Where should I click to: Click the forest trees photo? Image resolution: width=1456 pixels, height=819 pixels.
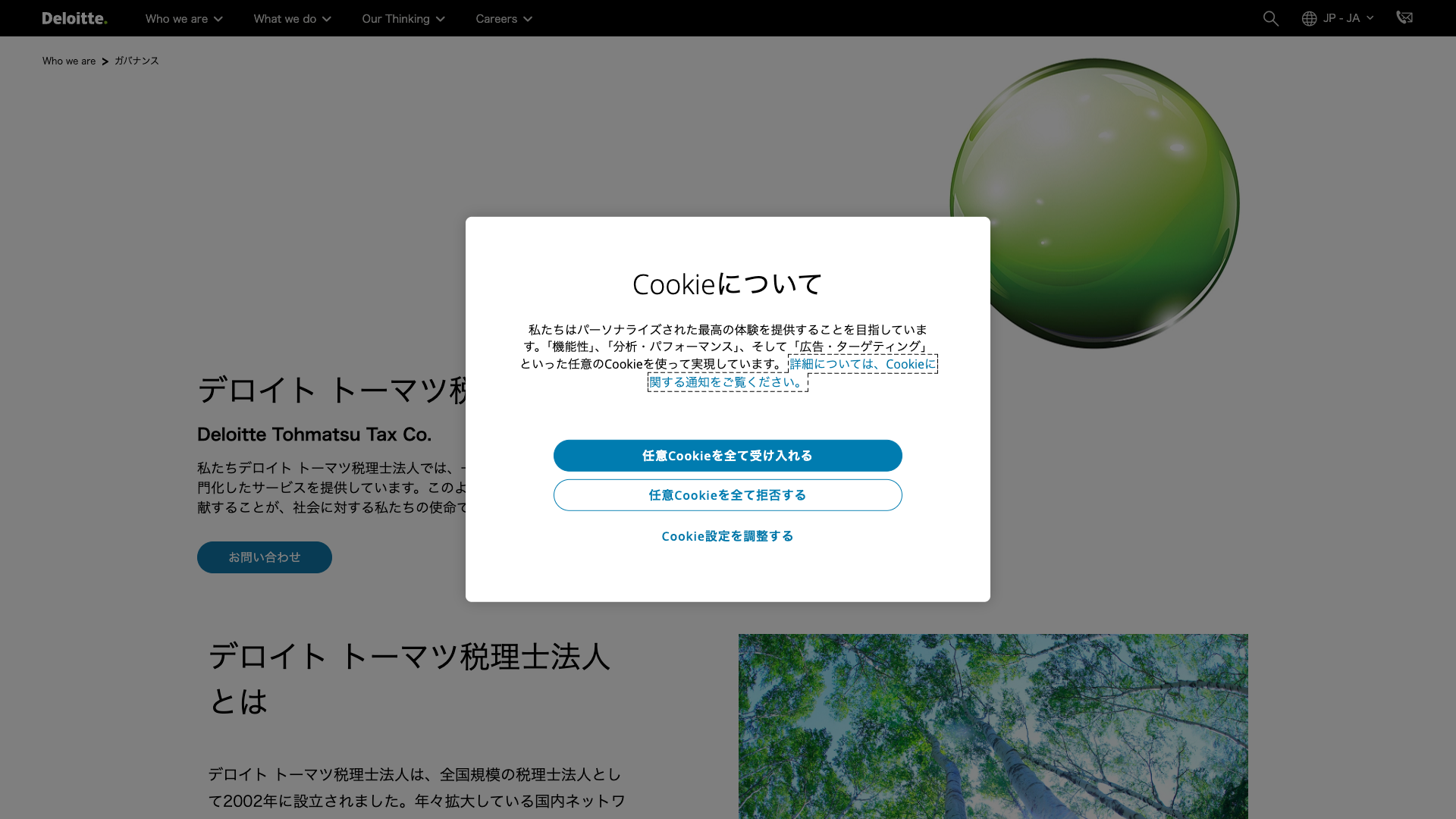993,726
